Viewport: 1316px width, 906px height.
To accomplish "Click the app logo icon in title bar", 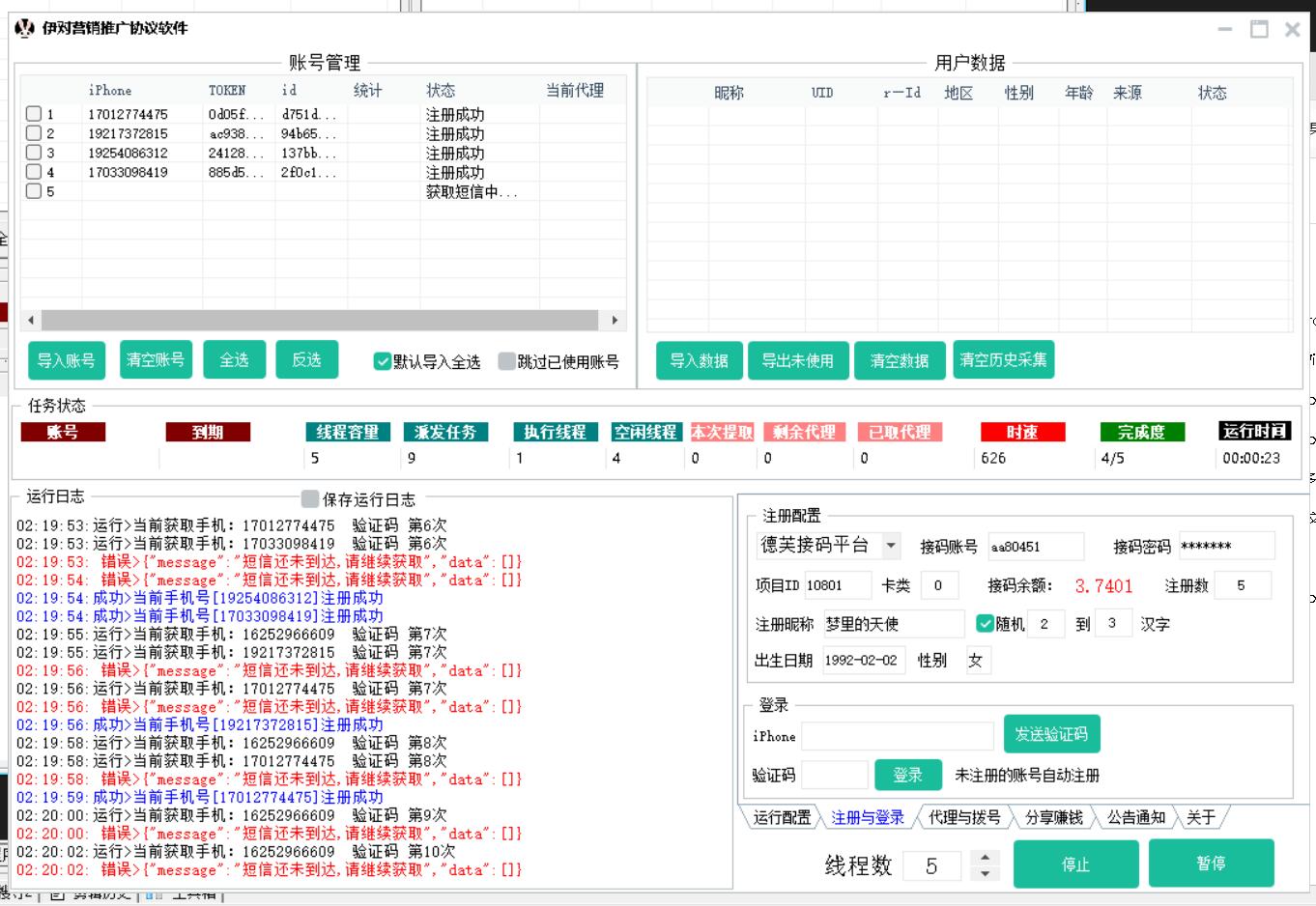I will (x=25, y=28).
